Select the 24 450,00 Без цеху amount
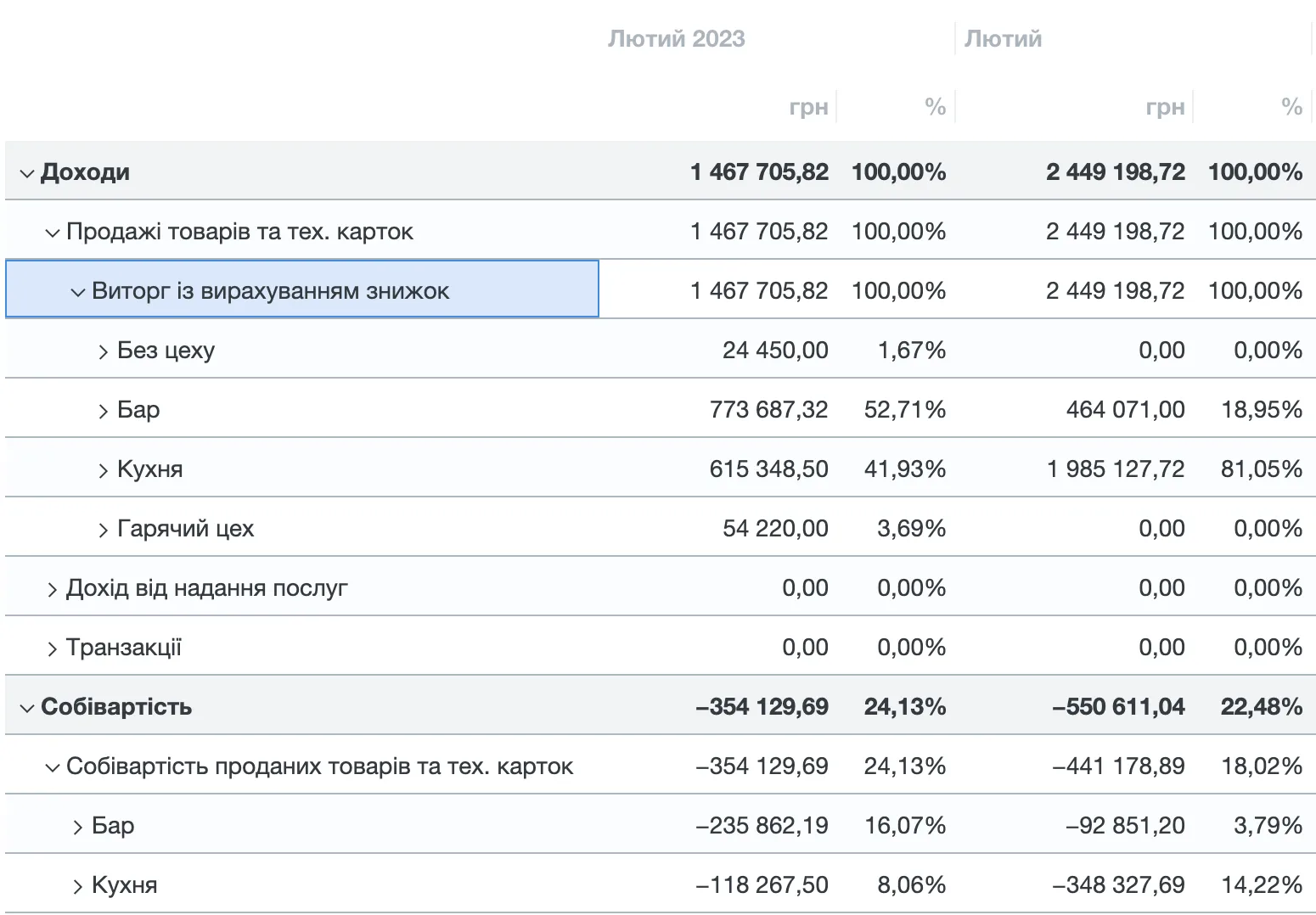Screen dimensions: 1316x915 point(775,351)
